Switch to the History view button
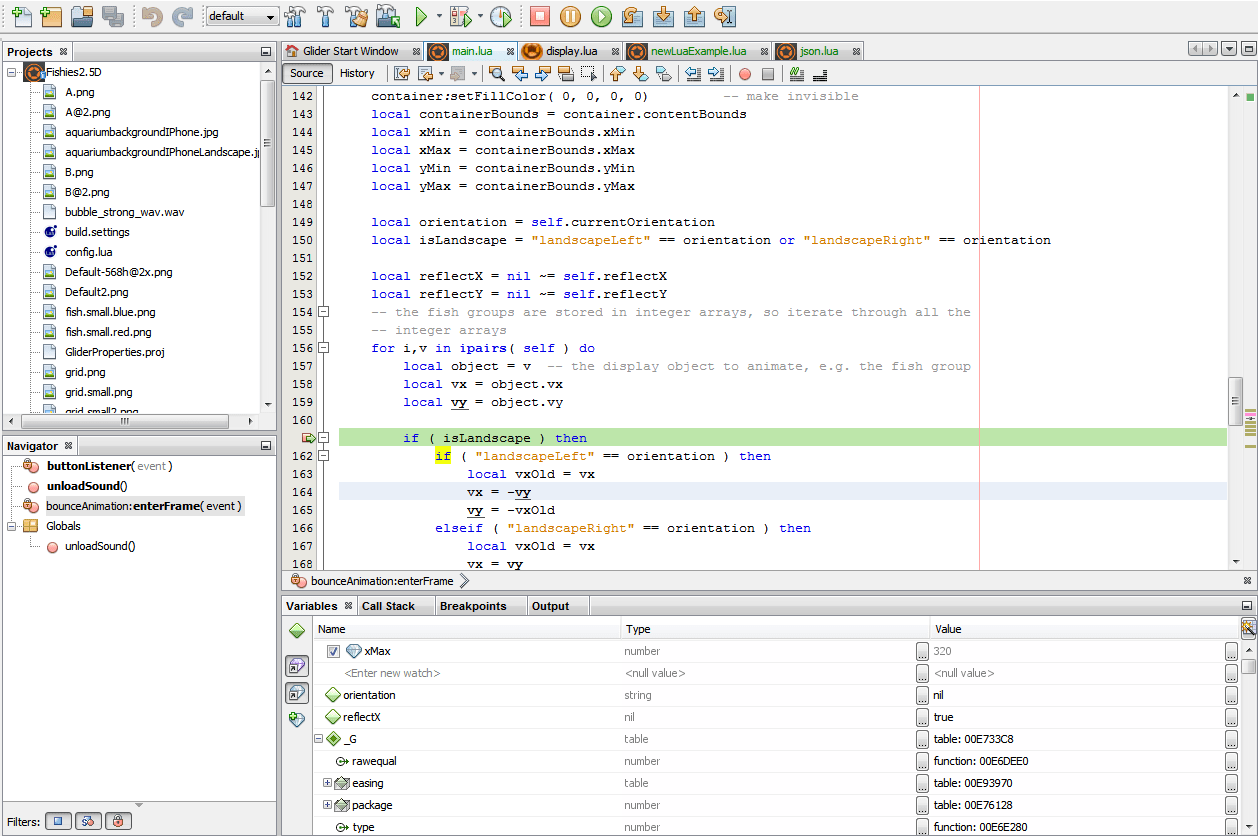The height and width of the screenshot is (836, 1258). pyautogui.click(x=357, y=73)
